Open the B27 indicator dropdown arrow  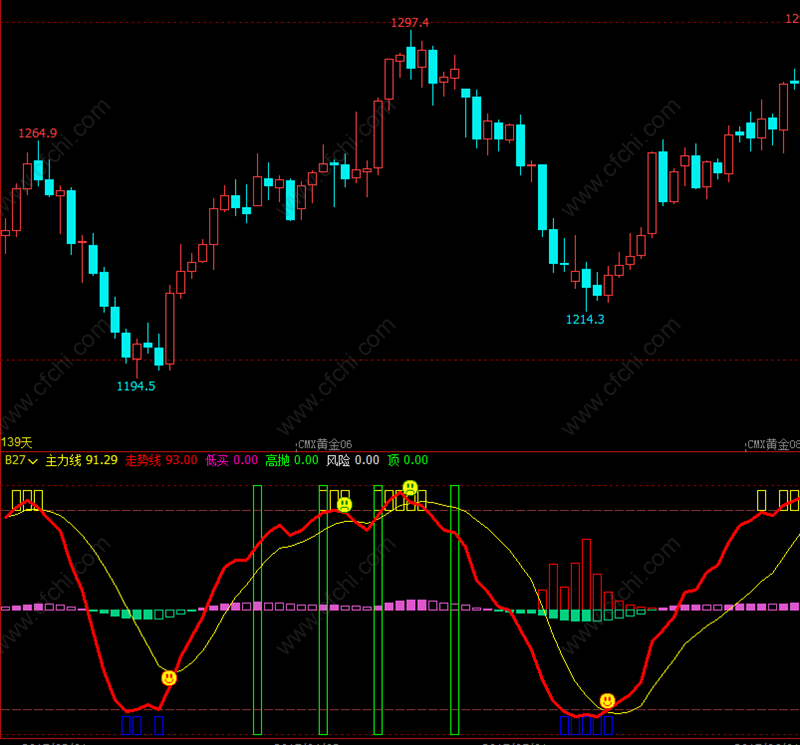coord(33,461)
